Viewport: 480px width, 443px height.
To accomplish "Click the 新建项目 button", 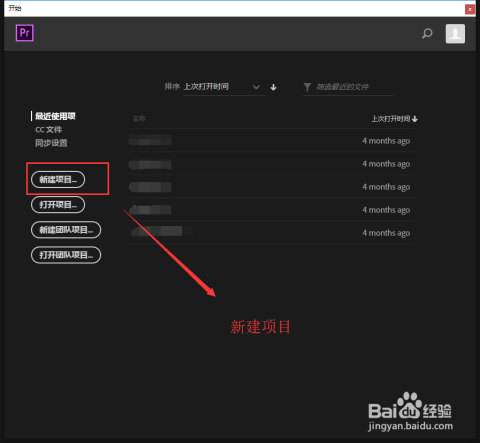I will 58,180.
